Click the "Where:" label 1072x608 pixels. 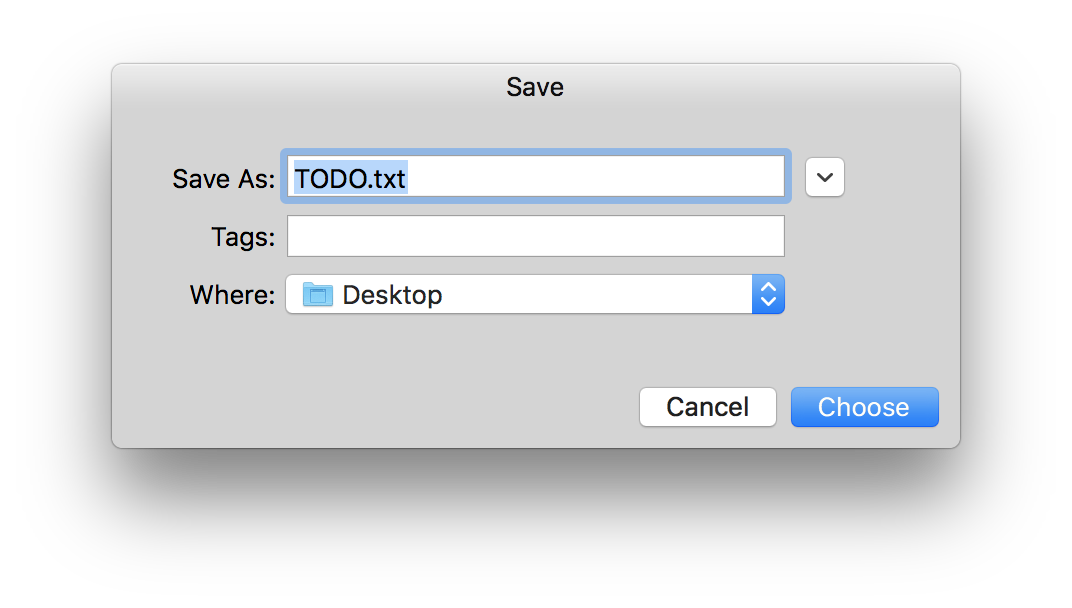(232, 295)
